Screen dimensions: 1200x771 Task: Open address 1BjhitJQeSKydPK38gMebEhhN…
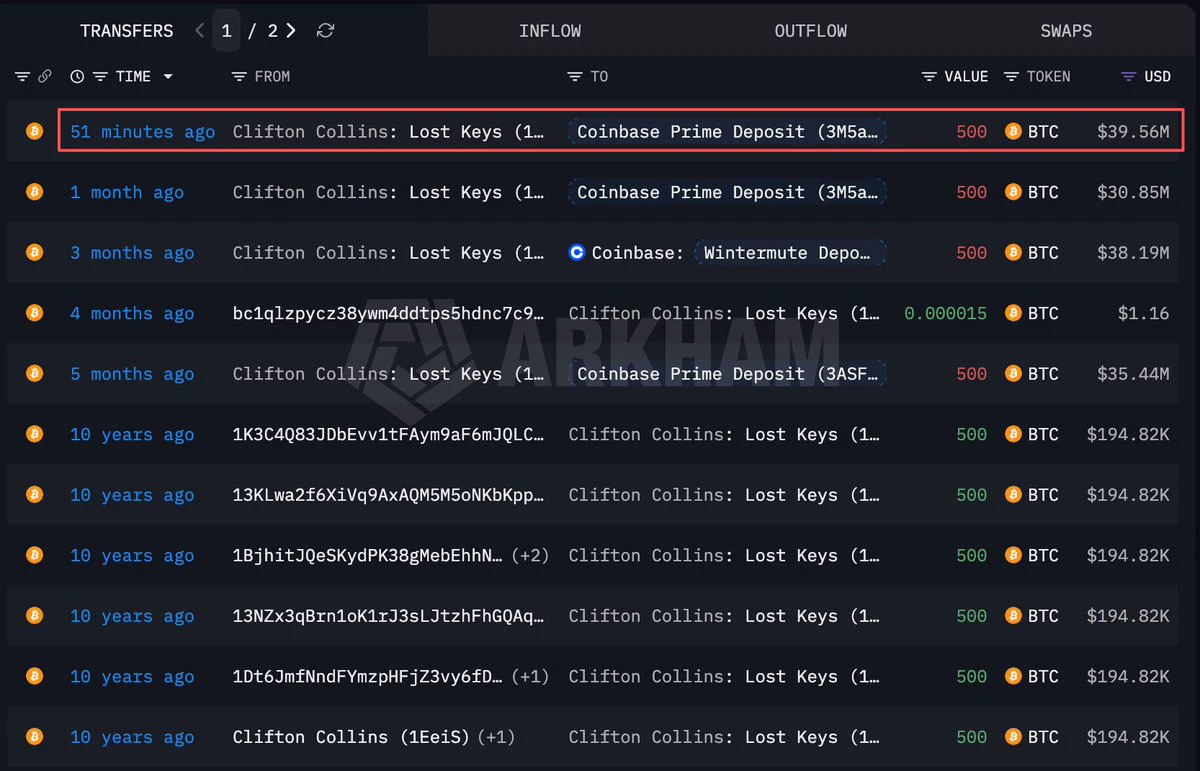368,555
